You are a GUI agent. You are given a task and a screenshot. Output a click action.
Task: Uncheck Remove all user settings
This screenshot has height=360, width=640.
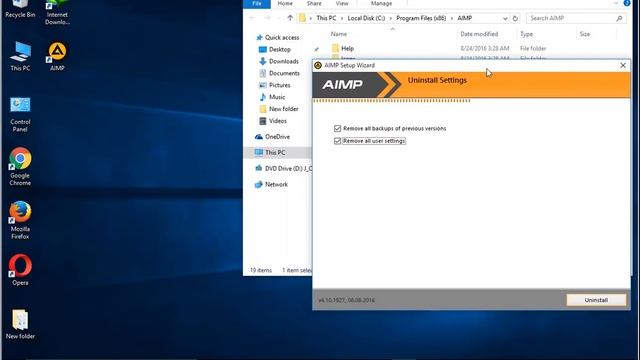point(337,141)
